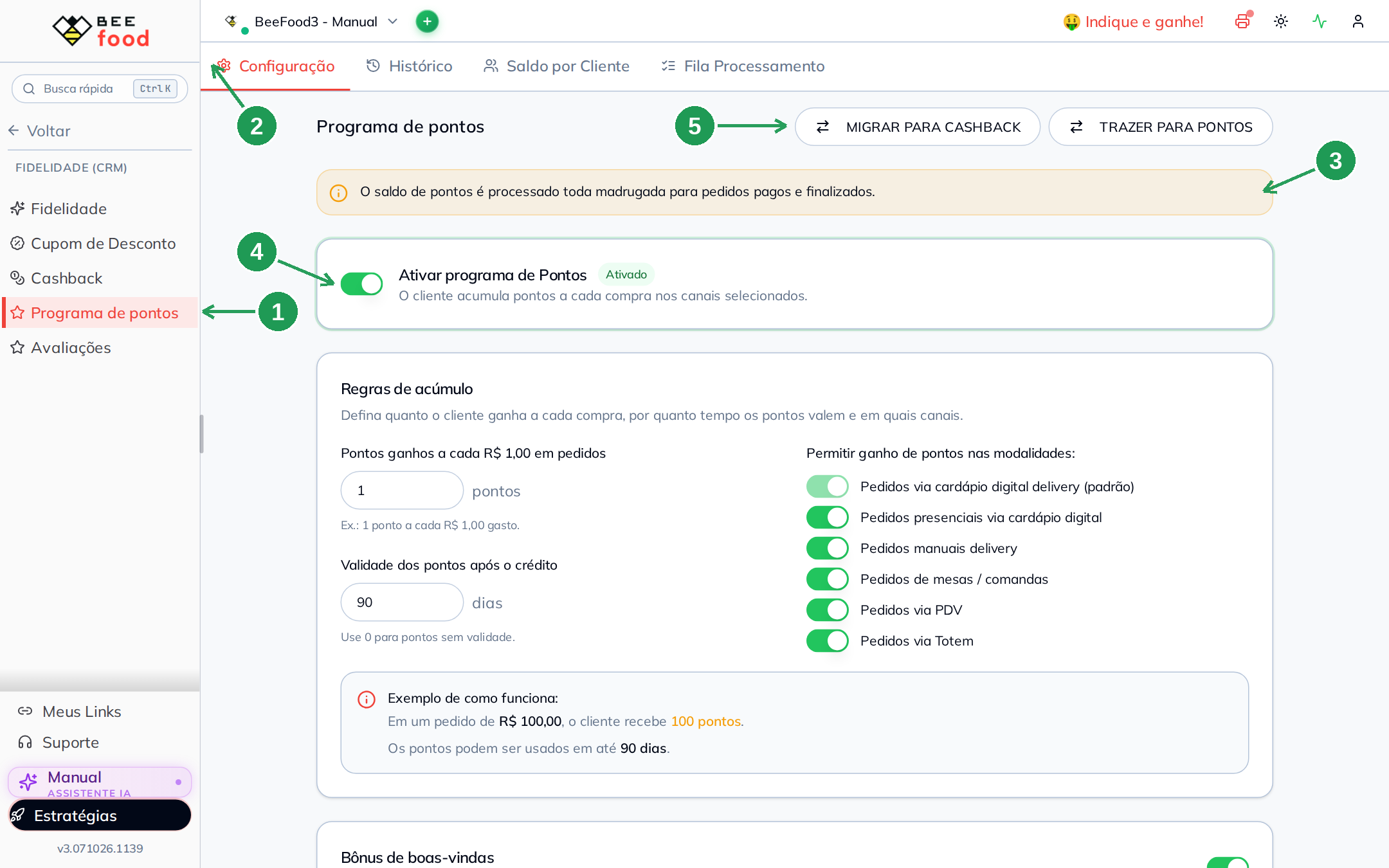
Task: Open the activity pulse icon
Action: pyautogui.click(x=1320, y=21)
